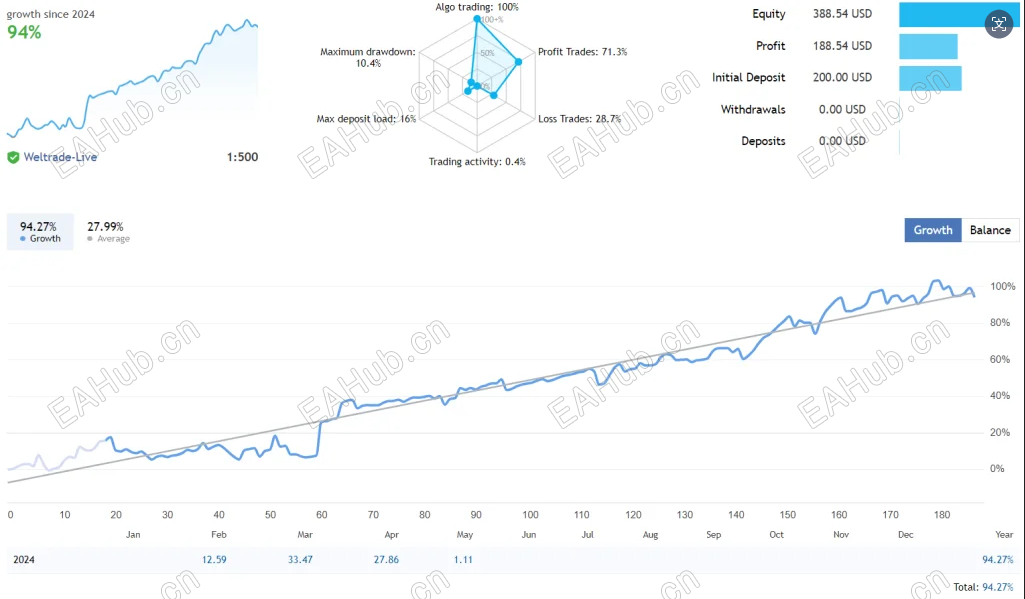This screenshot has height=599, width=1025.
Task: Toggle the 94.27% Growth series legend
Action: 40,231
